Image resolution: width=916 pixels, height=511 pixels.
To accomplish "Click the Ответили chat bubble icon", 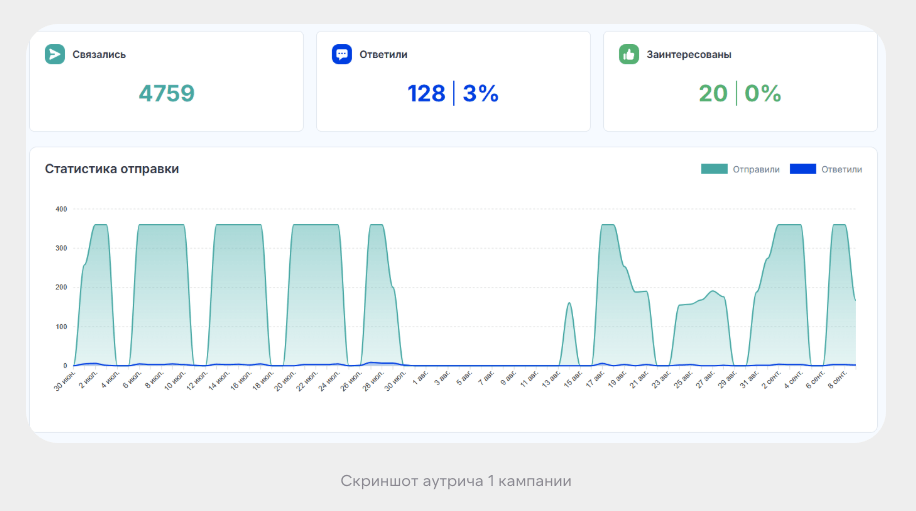I will (342, 54).
